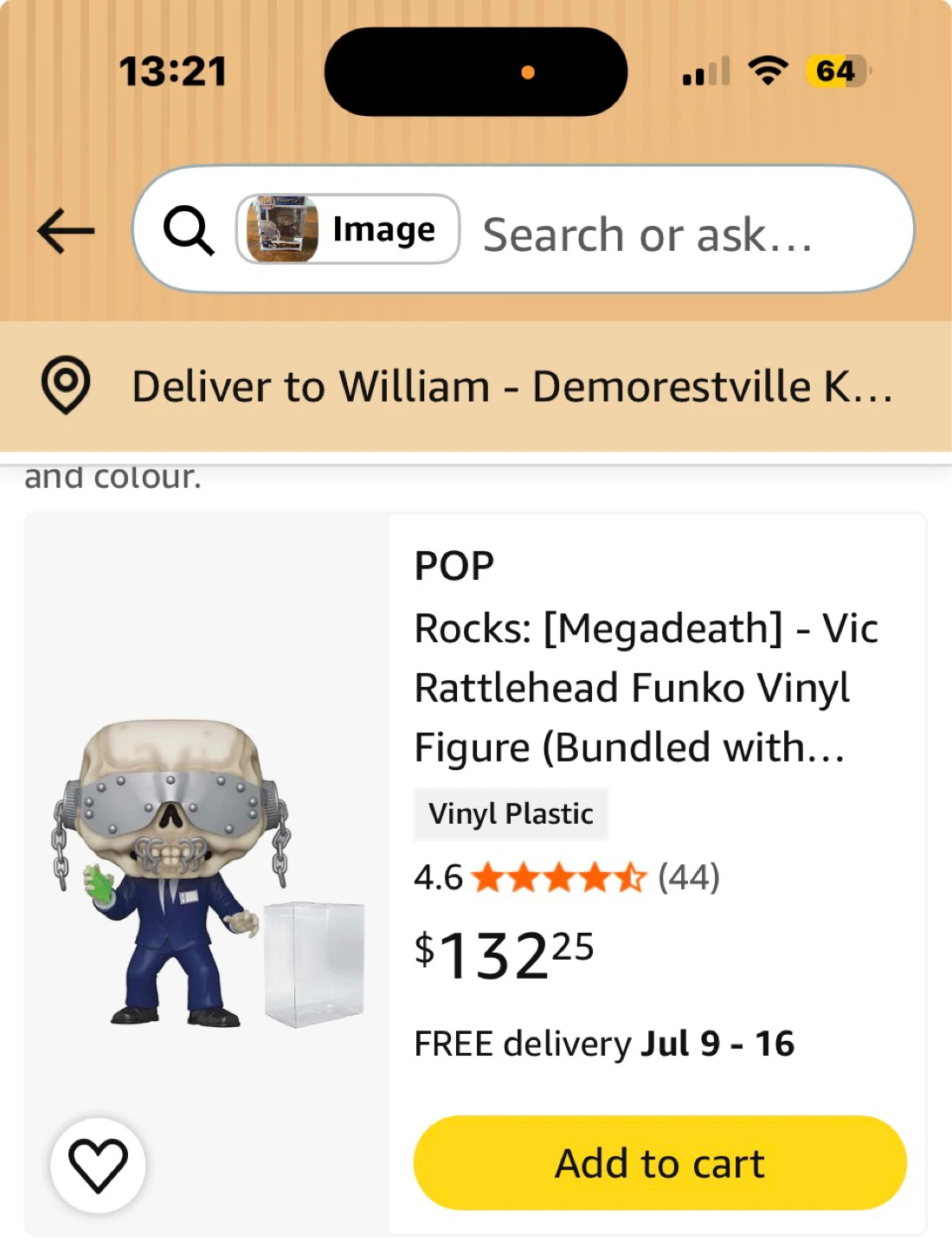Select the Vinyl Plastic material tag
Image resolution: width=952 pixels, height=1246 pixels.
[x=511, y=814]
